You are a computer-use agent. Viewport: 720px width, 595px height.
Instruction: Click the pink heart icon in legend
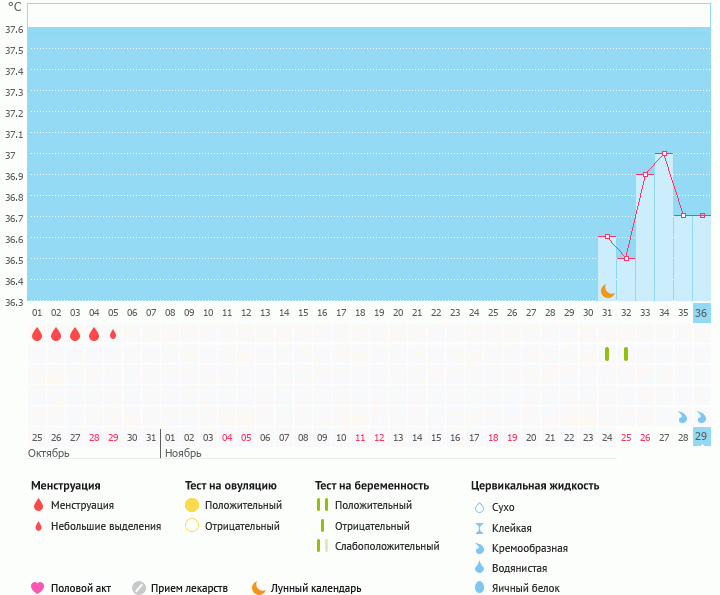point(38,588)
